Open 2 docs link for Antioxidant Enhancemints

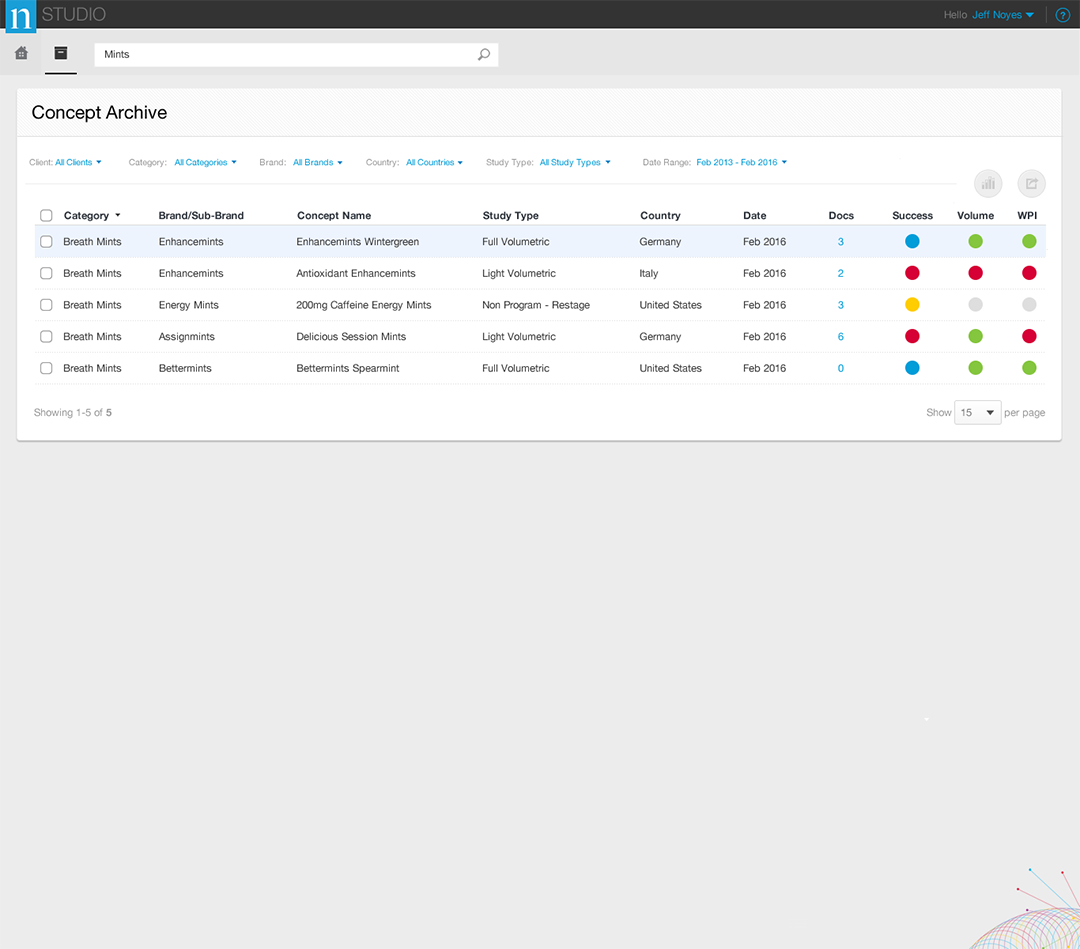click(x=840, y=273)
